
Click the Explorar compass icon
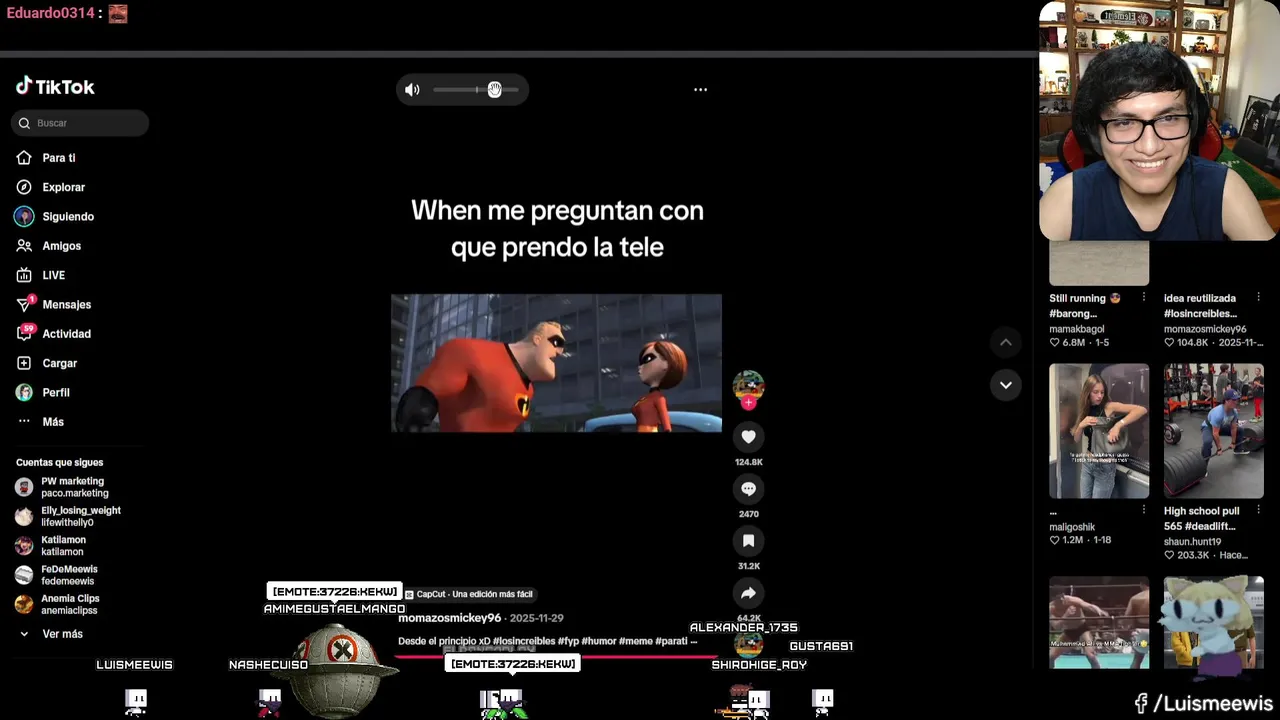click(24, 187)
